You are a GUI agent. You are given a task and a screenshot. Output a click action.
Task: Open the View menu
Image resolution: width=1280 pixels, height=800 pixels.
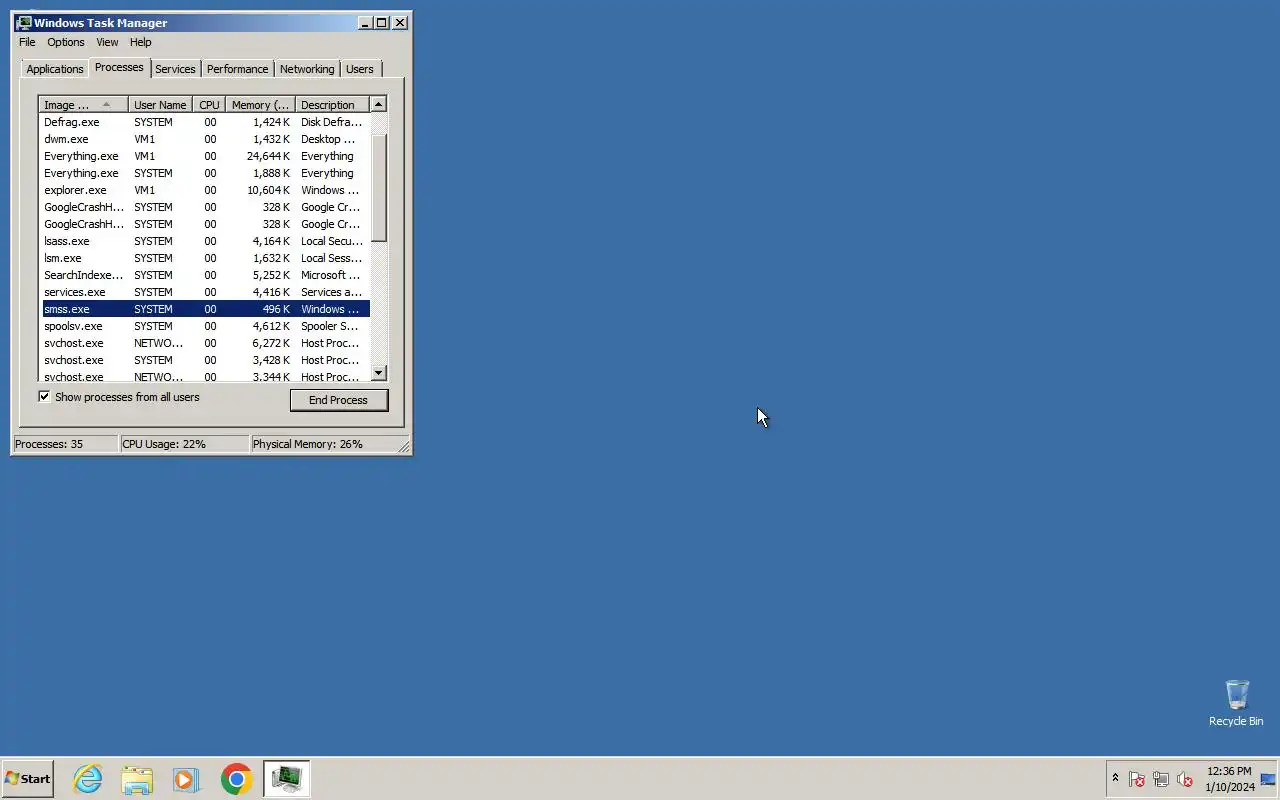click(107, 42)
